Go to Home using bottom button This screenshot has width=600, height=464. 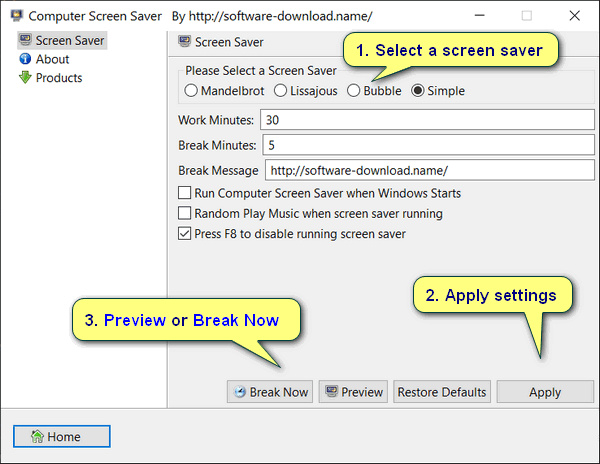pyautogui.click(x=62, y=436)
